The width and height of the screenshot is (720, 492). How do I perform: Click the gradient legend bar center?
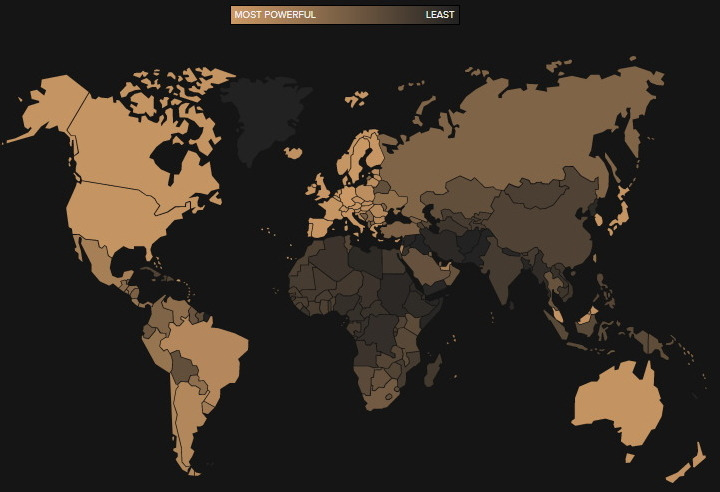tap(345, 15)
